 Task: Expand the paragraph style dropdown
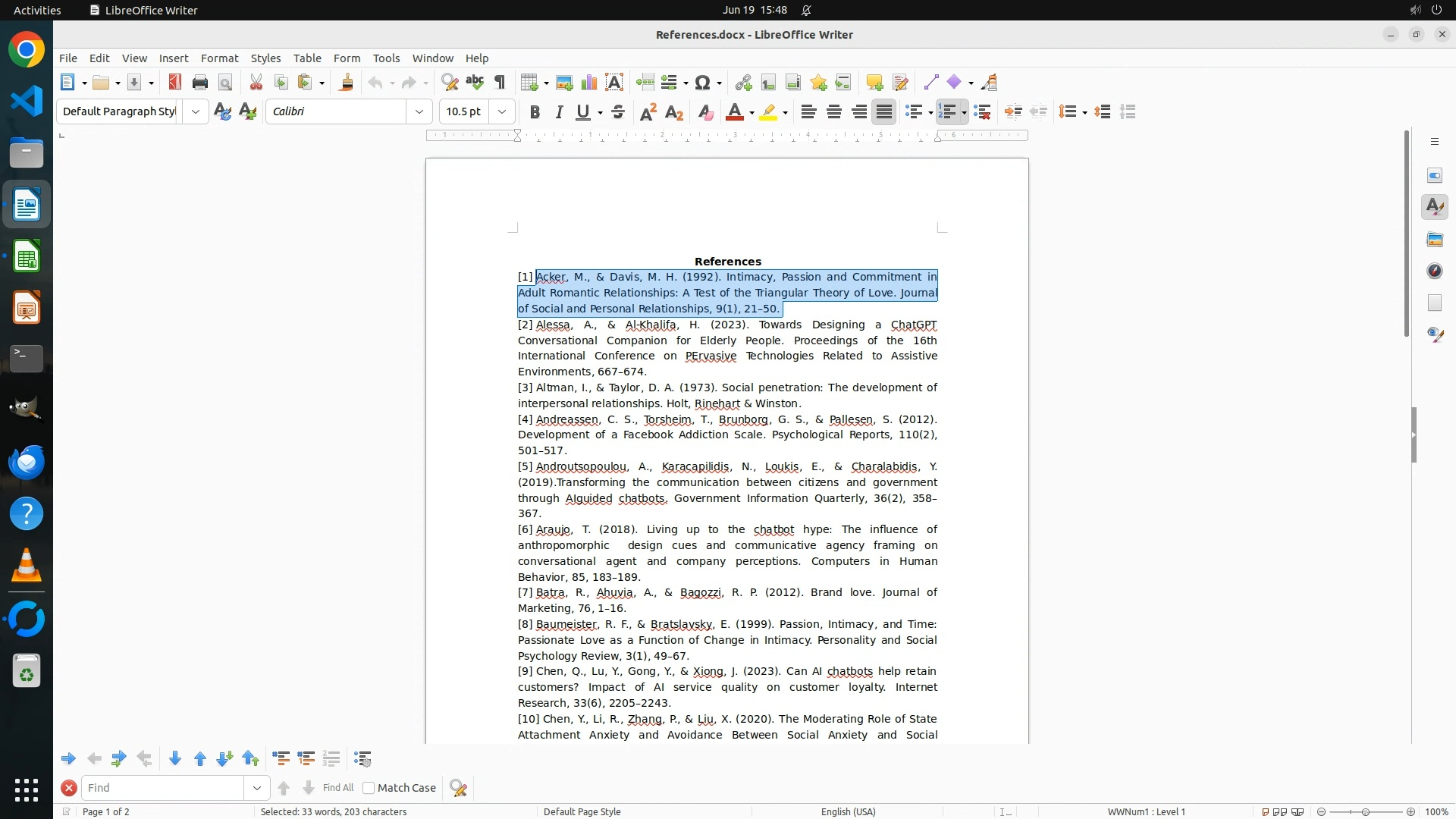coord(195,112)
